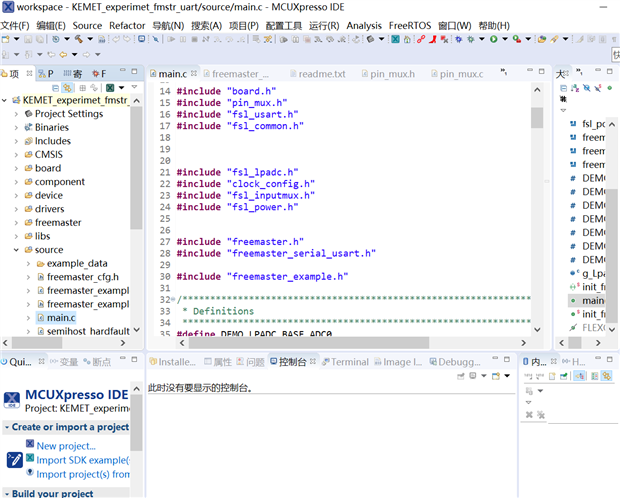
Task: Collapse the source folder
Action: 16,250
